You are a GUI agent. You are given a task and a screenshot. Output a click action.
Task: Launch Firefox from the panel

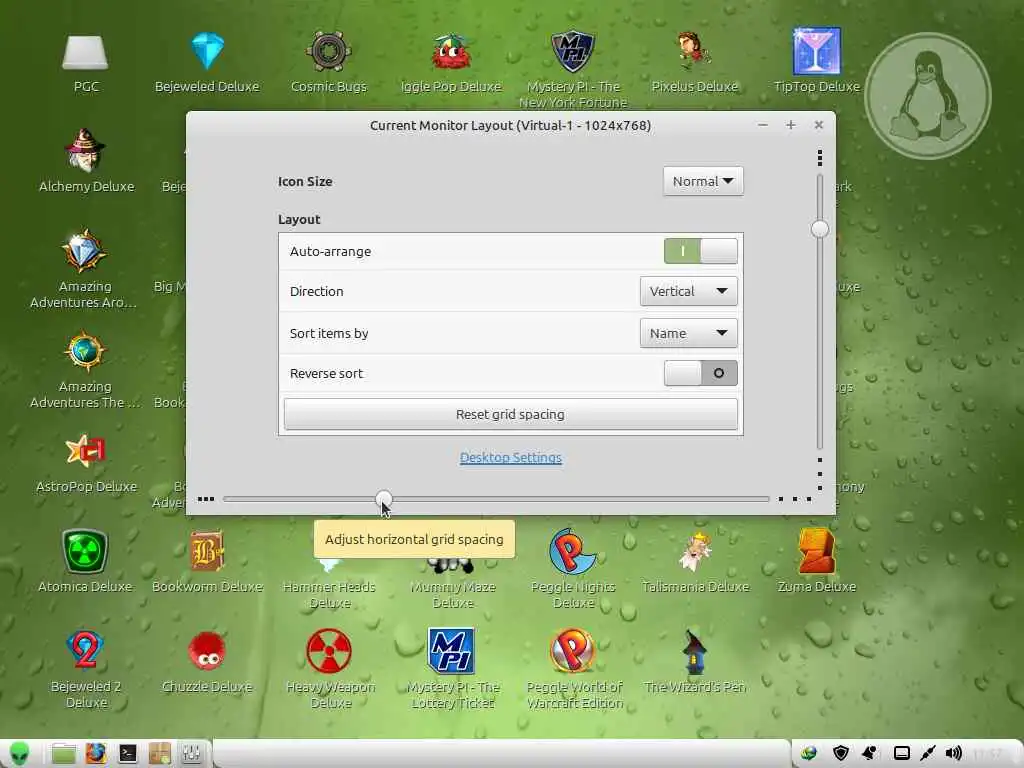[95, 754]
